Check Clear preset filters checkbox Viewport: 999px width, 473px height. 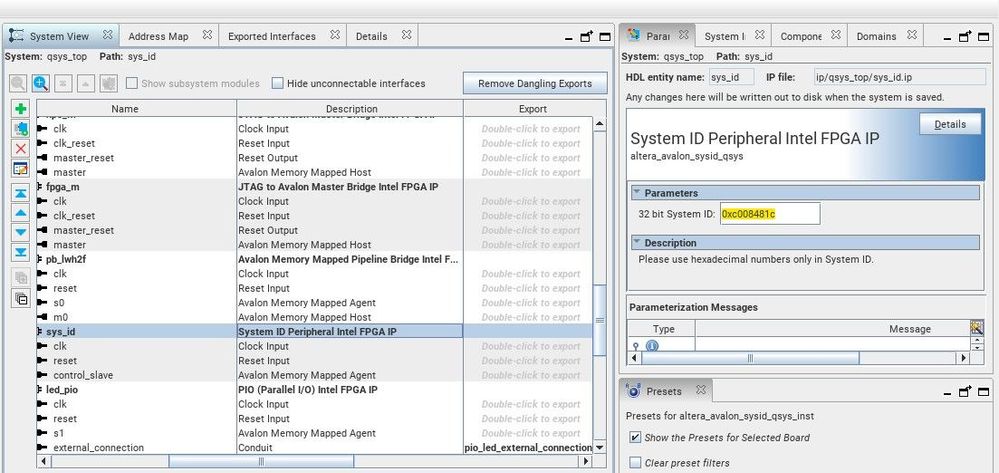coord(635,463)
